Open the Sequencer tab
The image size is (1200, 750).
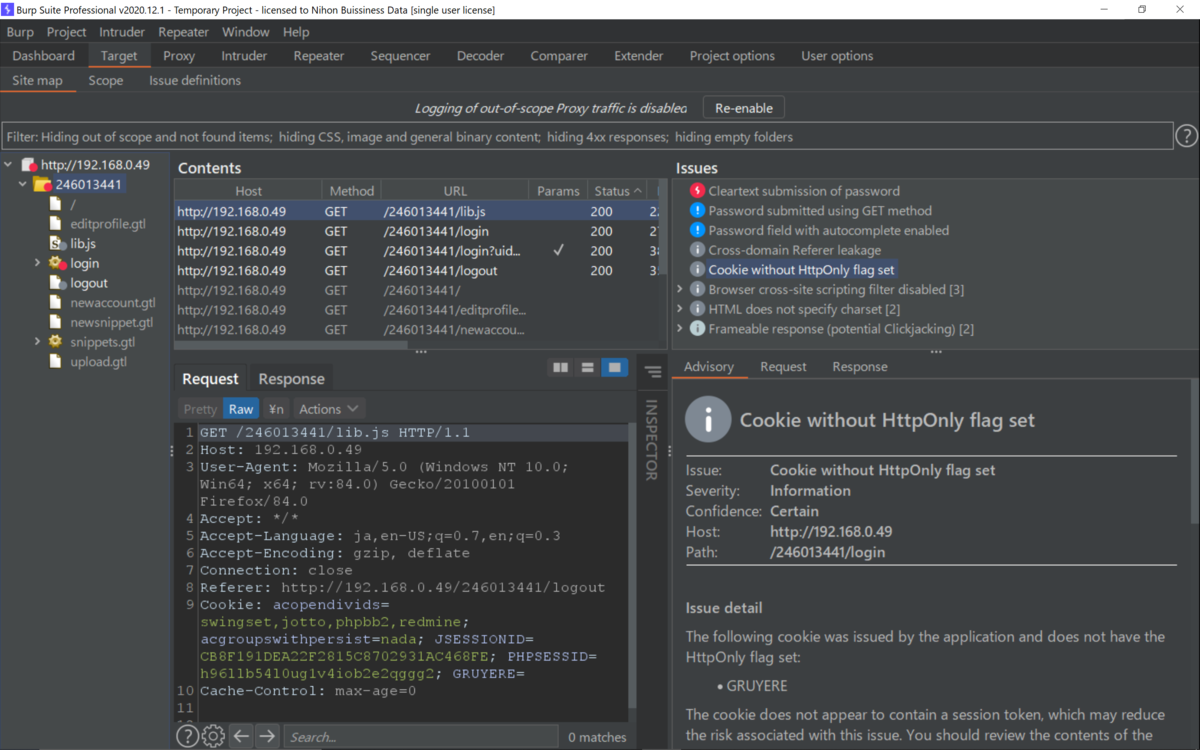pyautogui.click(x=400, y=56)
